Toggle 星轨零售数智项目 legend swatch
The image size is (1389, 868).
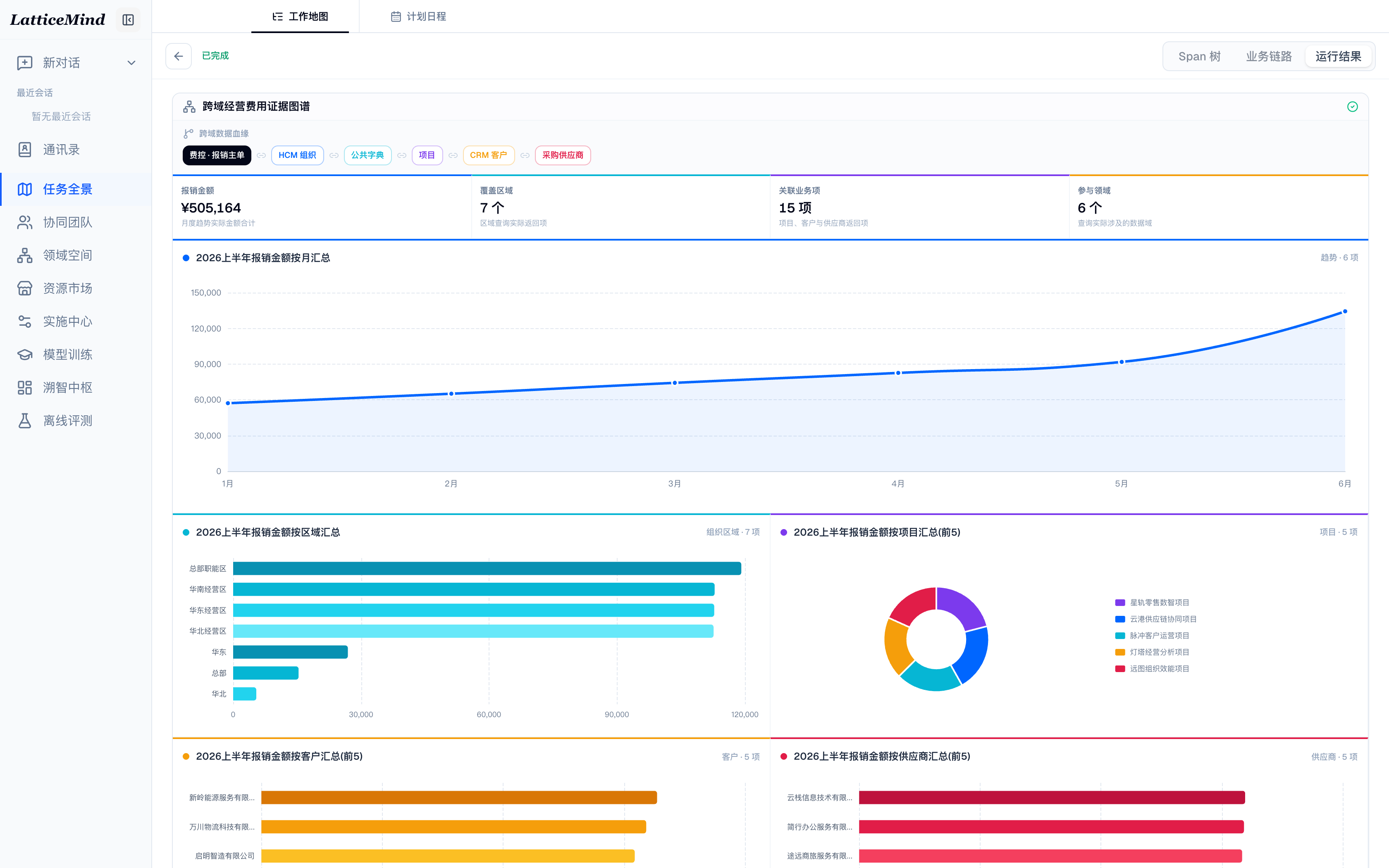(x=1120, y=603)
